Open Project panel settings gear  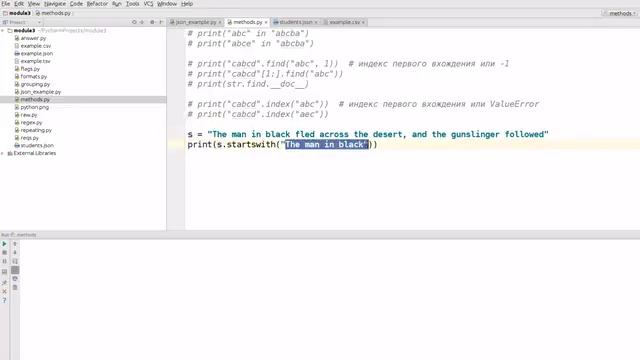pyautogui.click(x=152, y=22)
